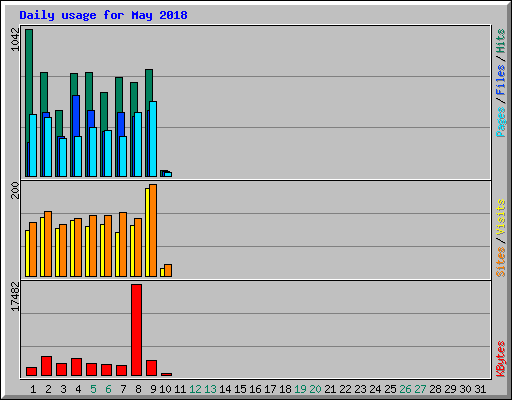Click day label 22 on the axis

click(345, 389)
